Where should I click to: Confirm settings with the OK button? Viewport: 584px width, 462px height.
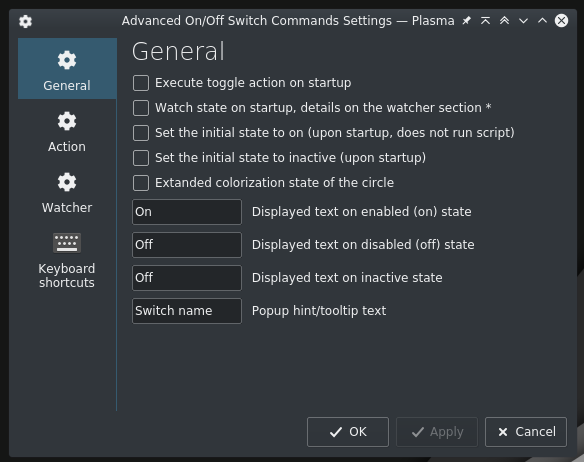point(348,432)
